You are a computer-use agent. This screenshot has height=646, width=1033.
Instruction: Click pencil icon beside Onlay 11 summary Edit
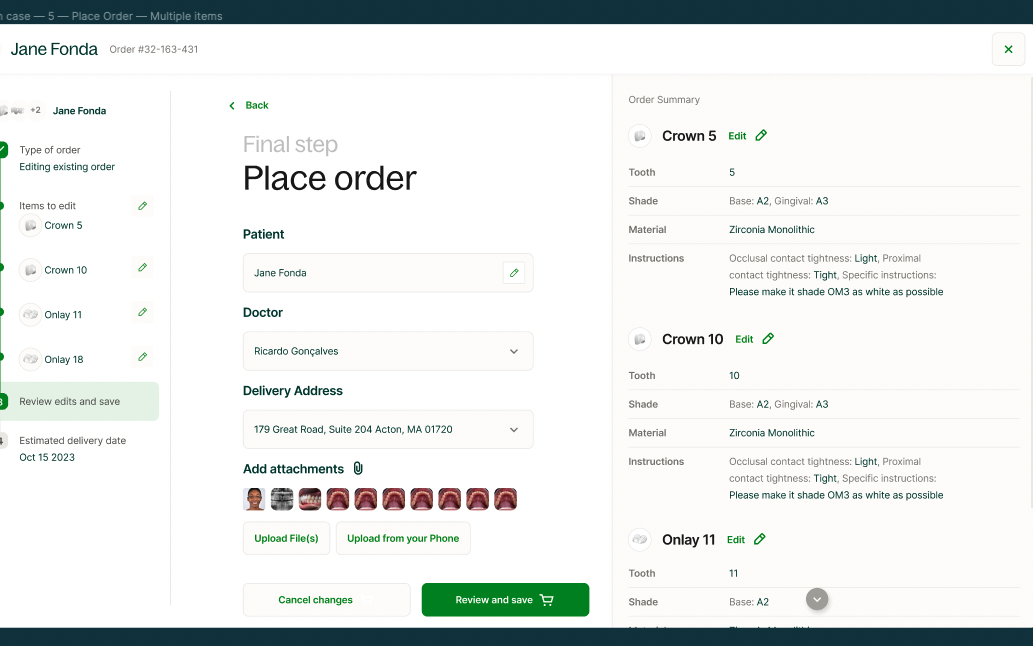[760, 539]
